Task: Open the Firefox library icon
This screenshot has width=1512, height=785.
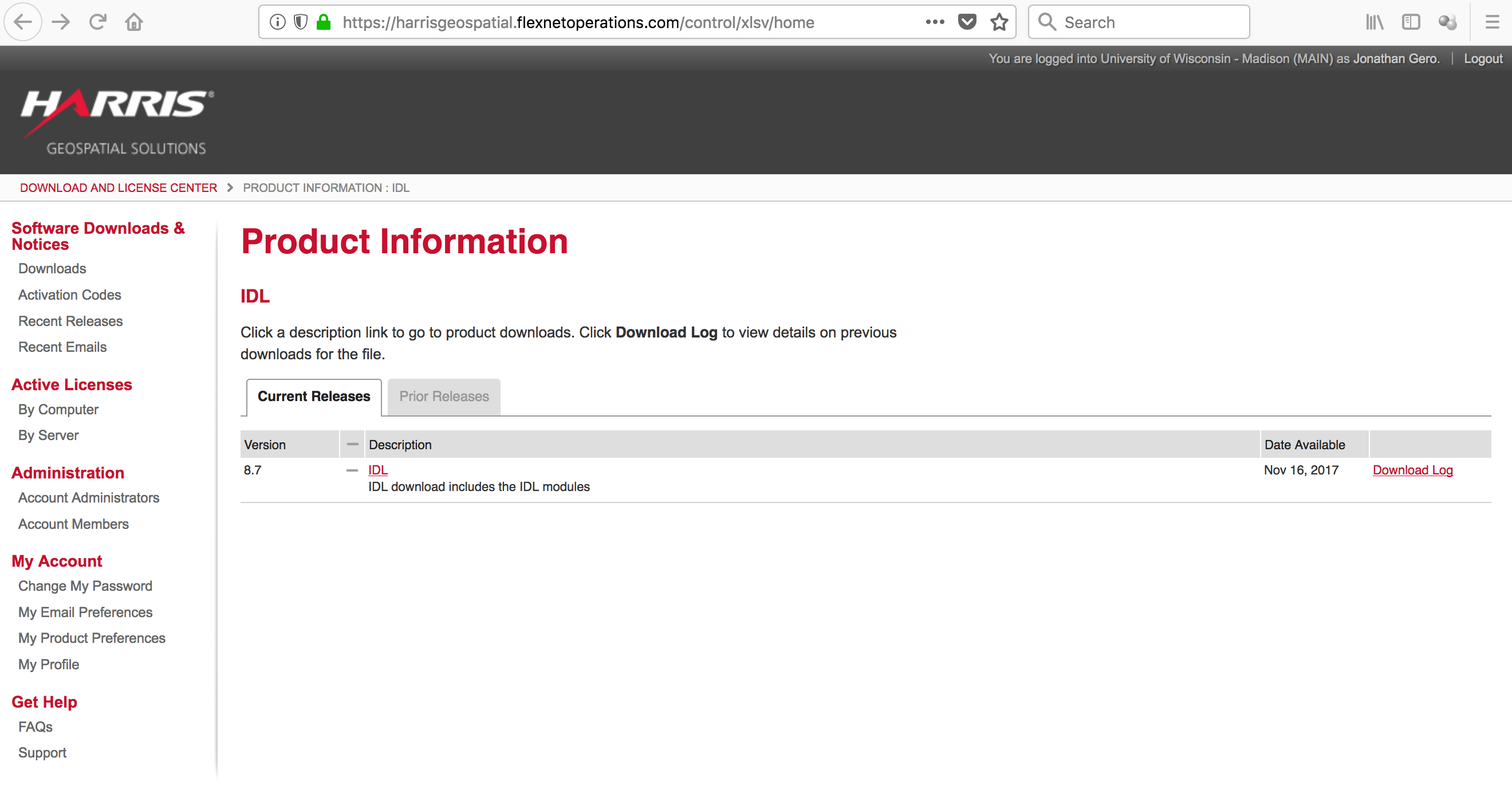Action: [x=1375, y=22]
